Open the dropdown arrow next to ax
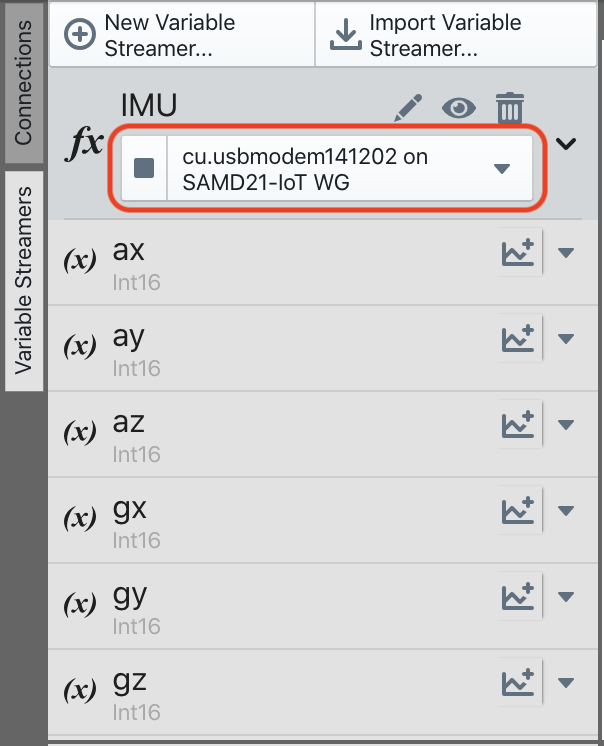604x746 pixels. pos(566,254)
